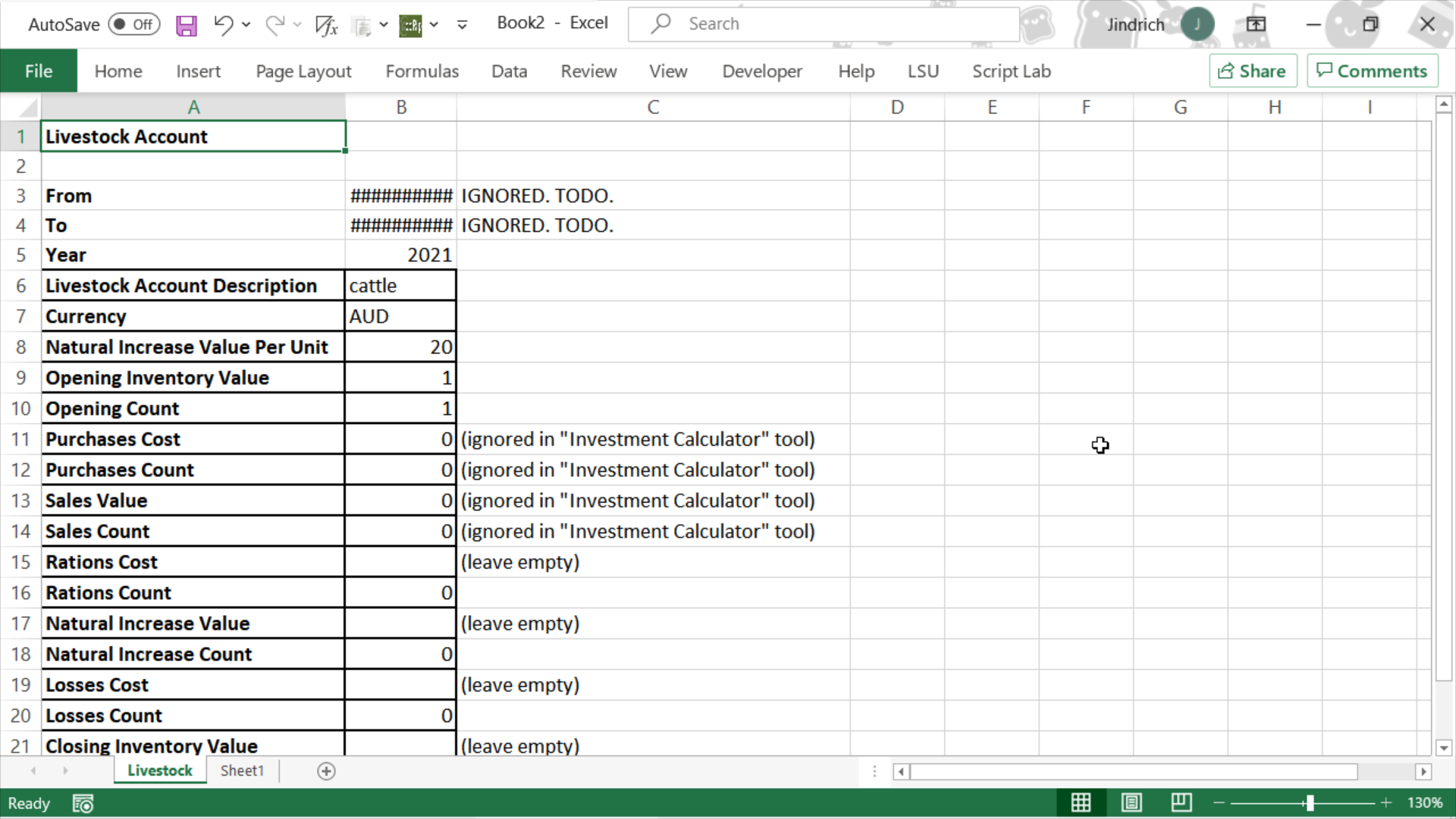Open the Formulas ribbon tab
1456x819 pixels.
click(x=422, y=71)
